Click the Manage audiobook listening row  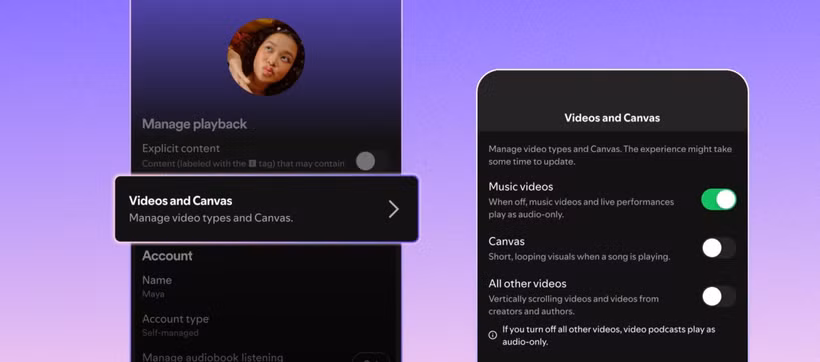point(266,357)
